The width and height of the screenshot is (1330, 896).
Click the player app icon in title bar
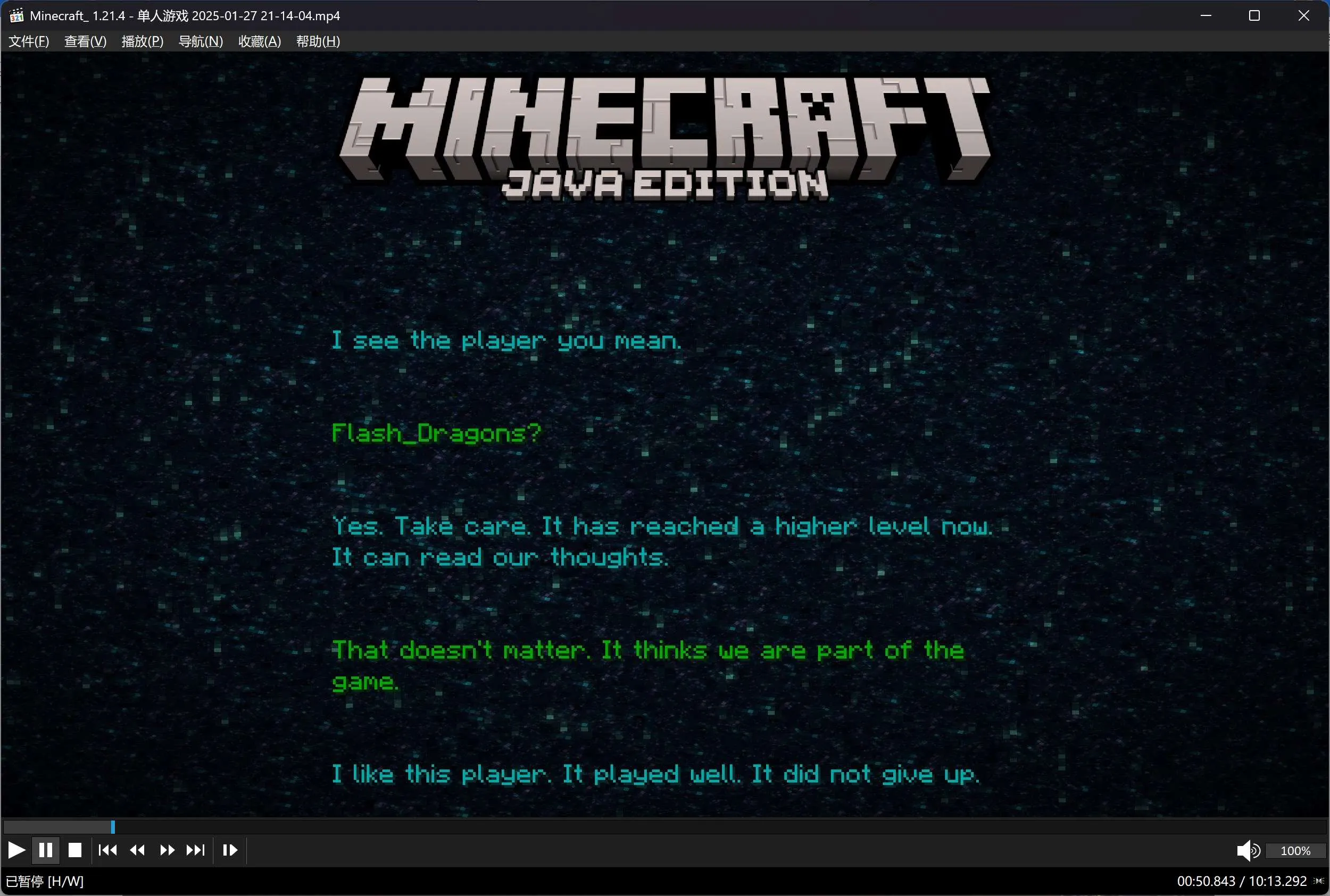point(16,15)
